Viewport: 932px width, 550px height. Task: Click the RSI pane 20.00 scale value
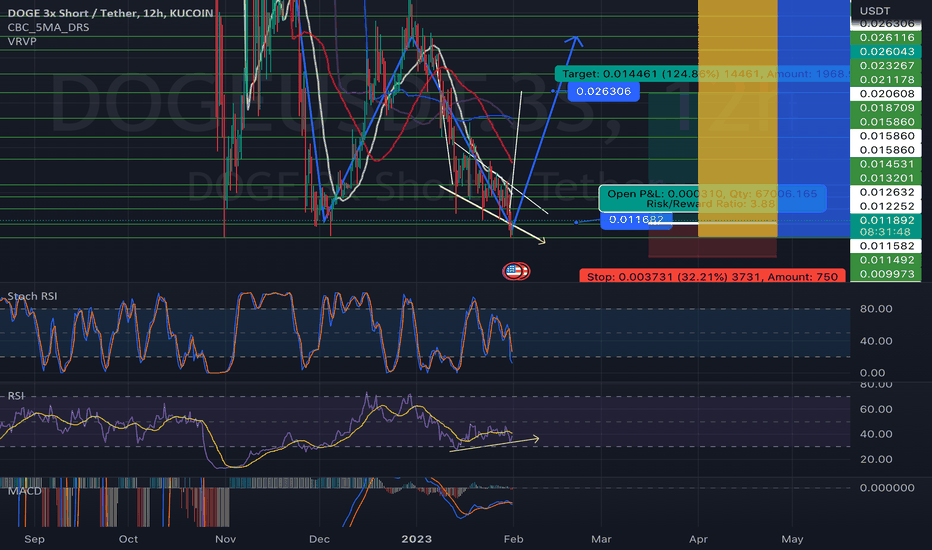[876, 459]
